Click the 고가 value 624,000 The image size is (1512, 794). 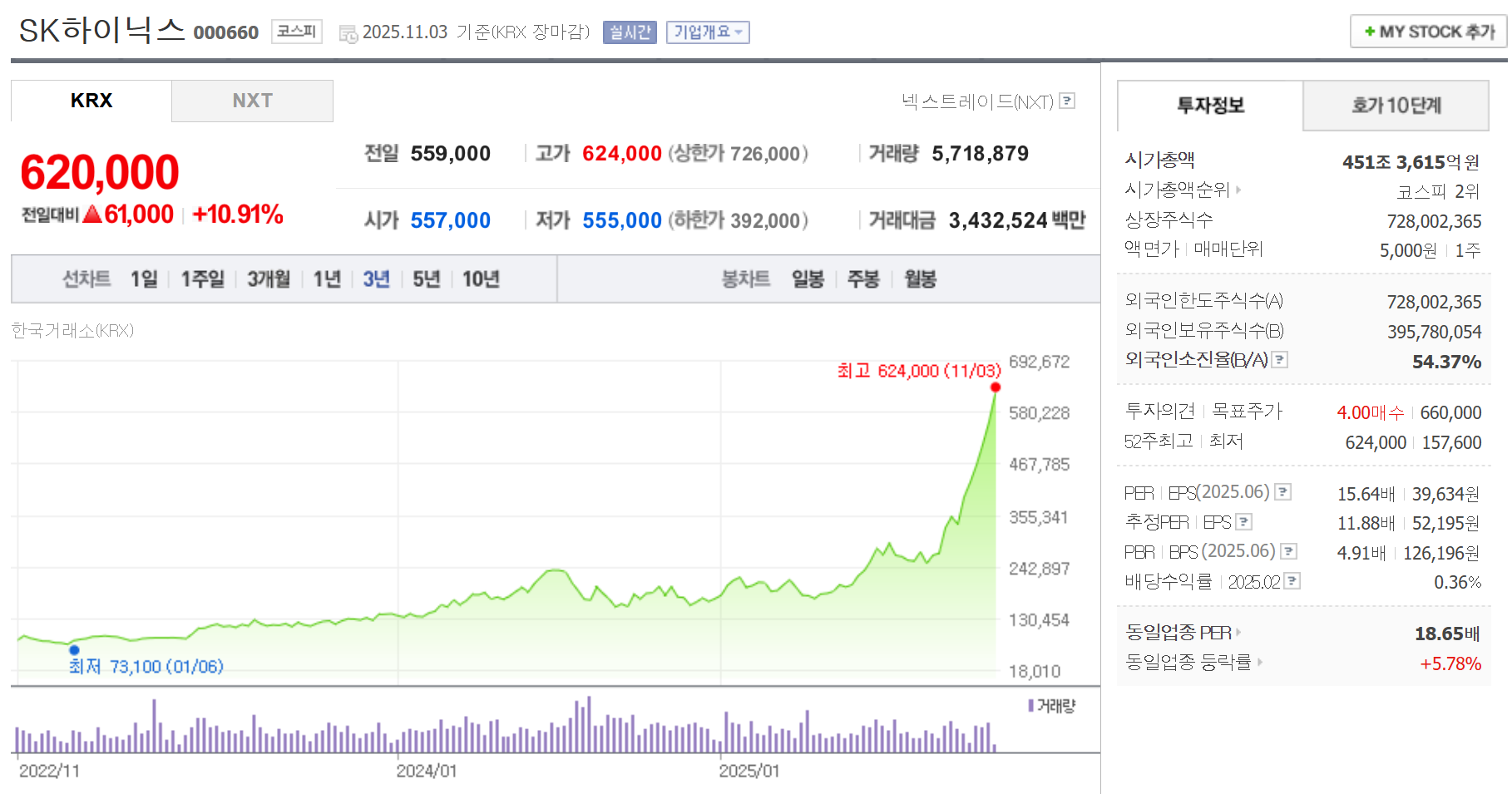tap(622, 154)
